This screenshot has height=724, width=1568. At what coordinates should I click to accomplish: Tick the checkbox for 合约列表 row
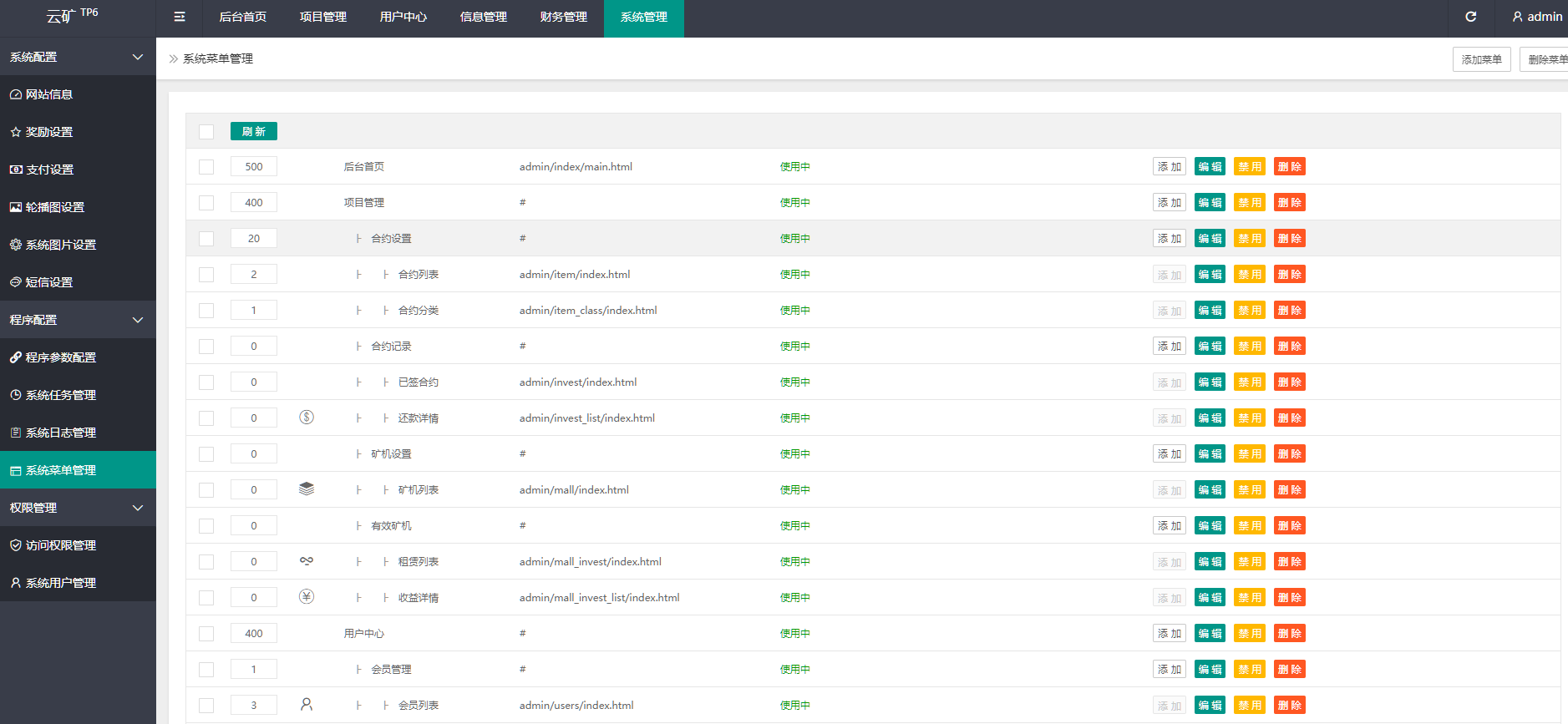pyautogui.click(x=206, y=275)
